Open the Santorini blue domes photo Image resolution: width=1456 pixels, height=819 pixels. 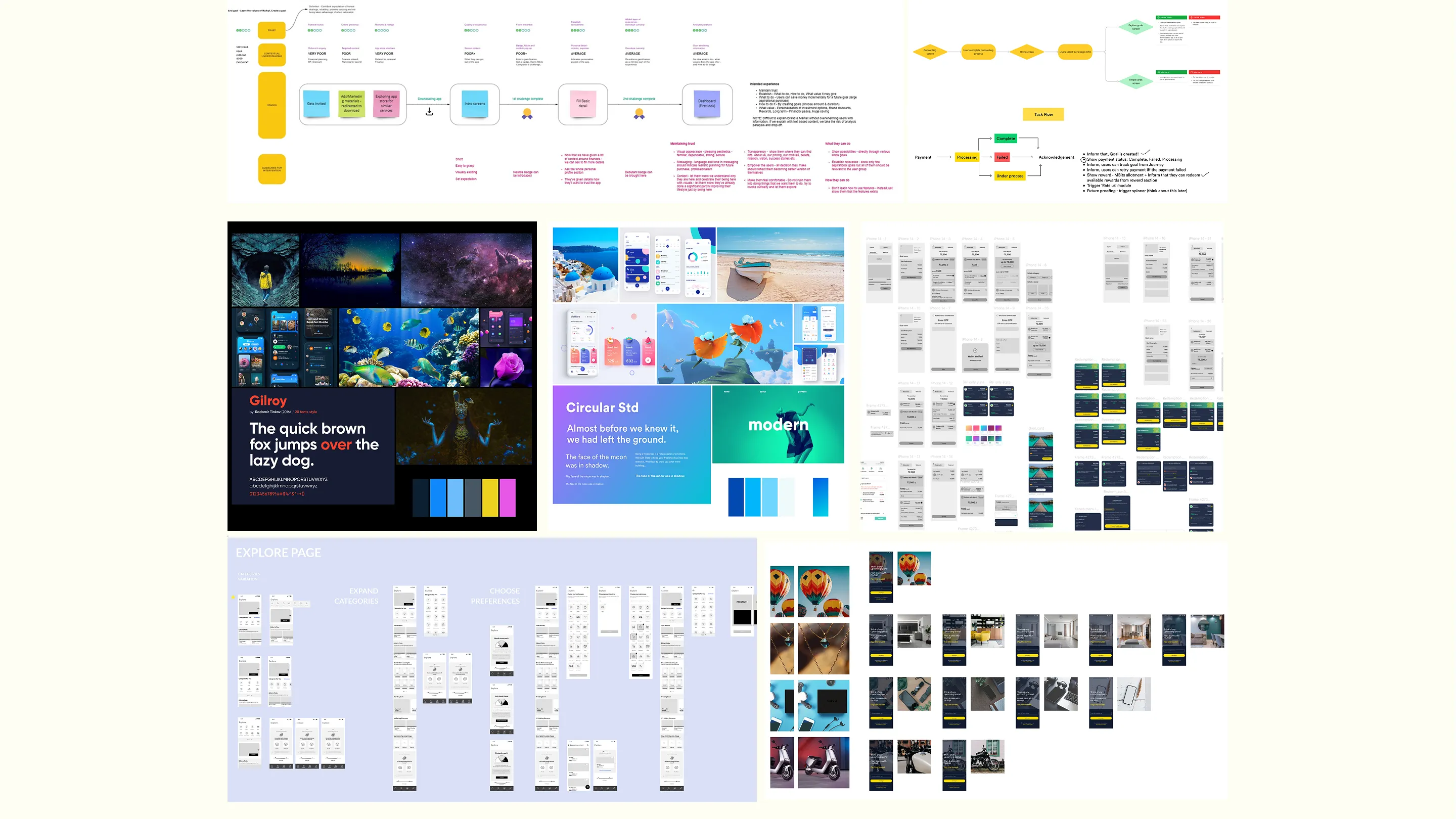[585, 264]
